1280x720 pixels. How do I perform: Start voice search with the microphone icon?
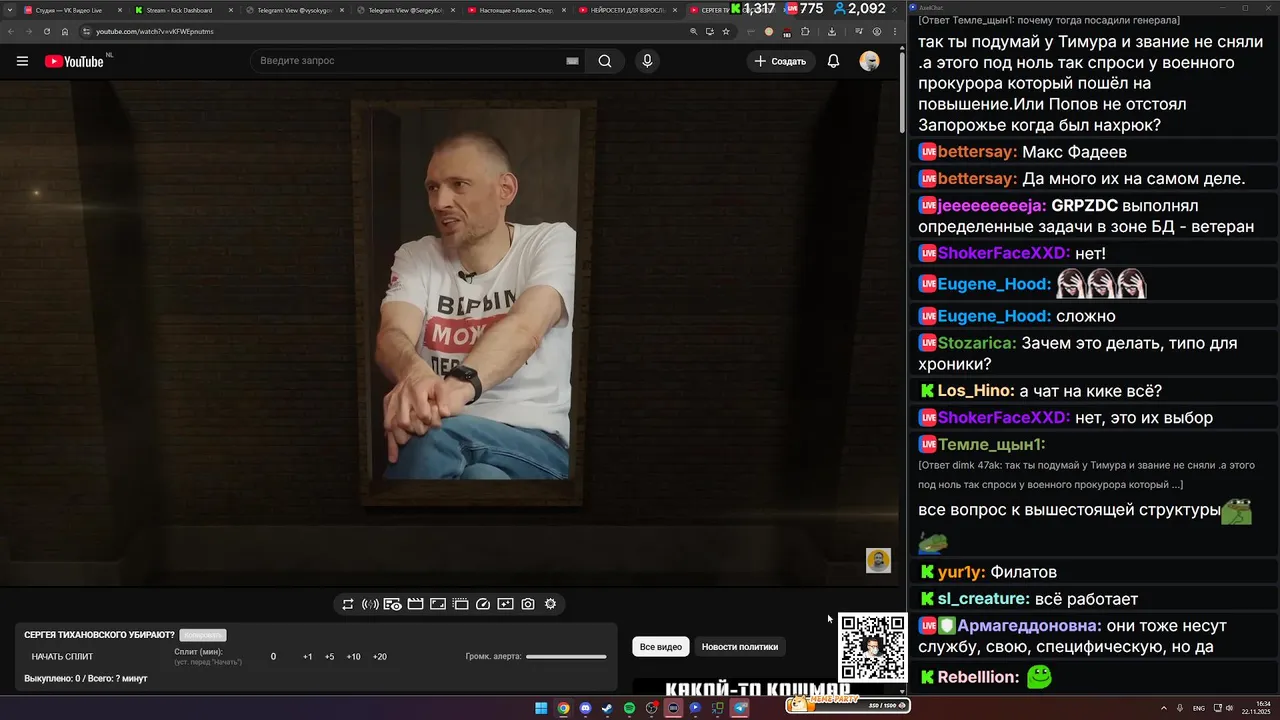(647, 61)
